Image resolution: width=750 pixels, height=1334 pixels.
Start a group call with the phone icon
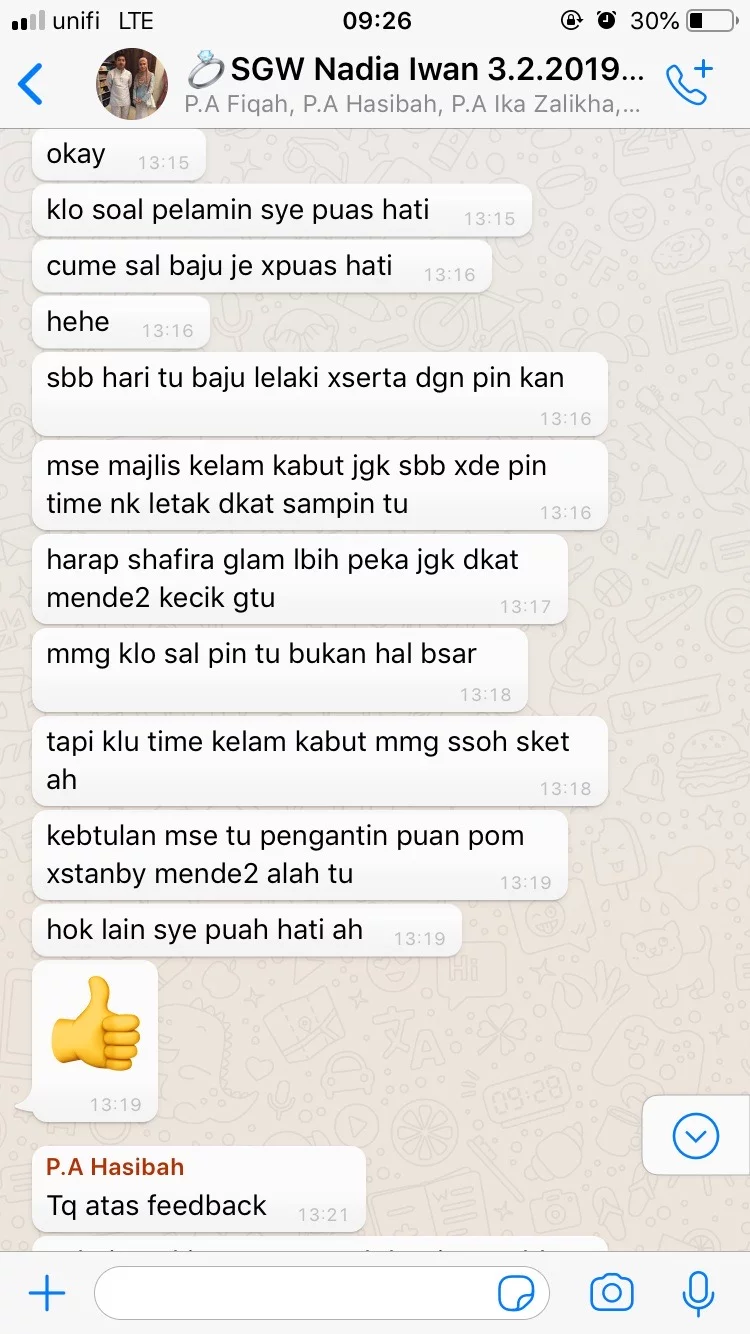pyautogui.click(x=690, y=83)
